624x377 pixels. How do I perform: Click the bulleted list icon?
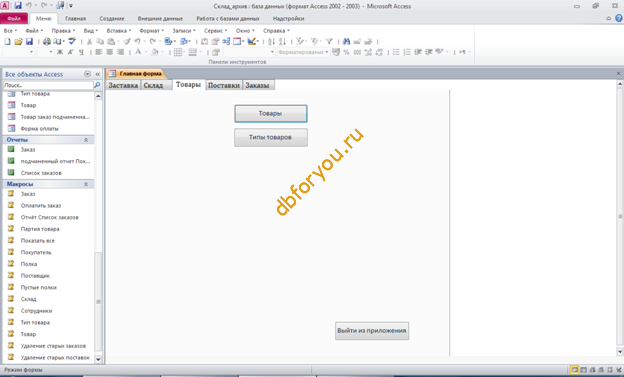(x=396, y=52)
